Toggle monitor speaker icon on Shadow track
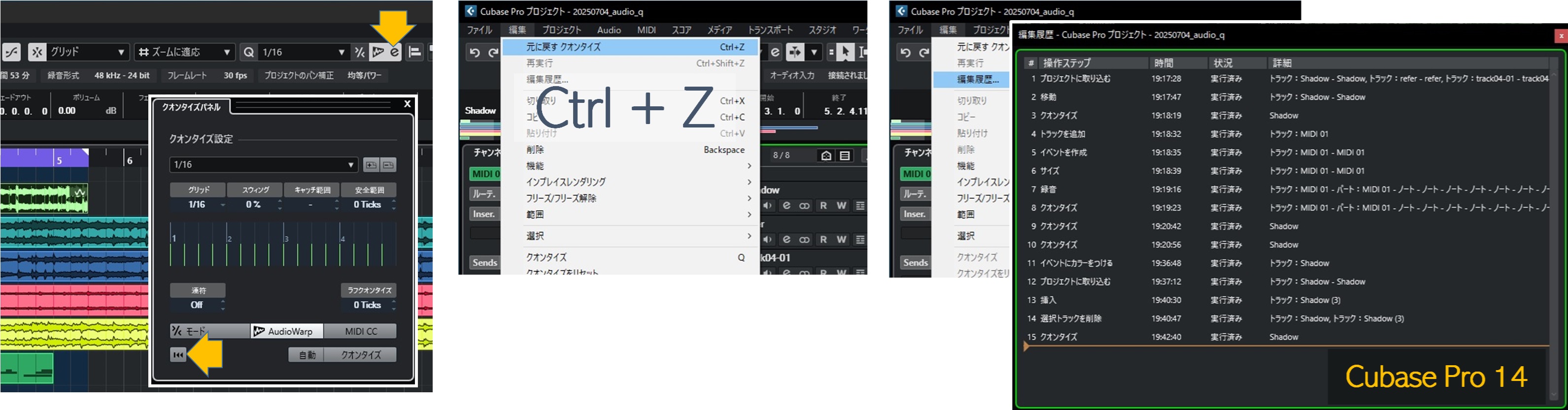Image resolution: width=1568 pixels, height=410 pixels. click(x=768, y=206)
